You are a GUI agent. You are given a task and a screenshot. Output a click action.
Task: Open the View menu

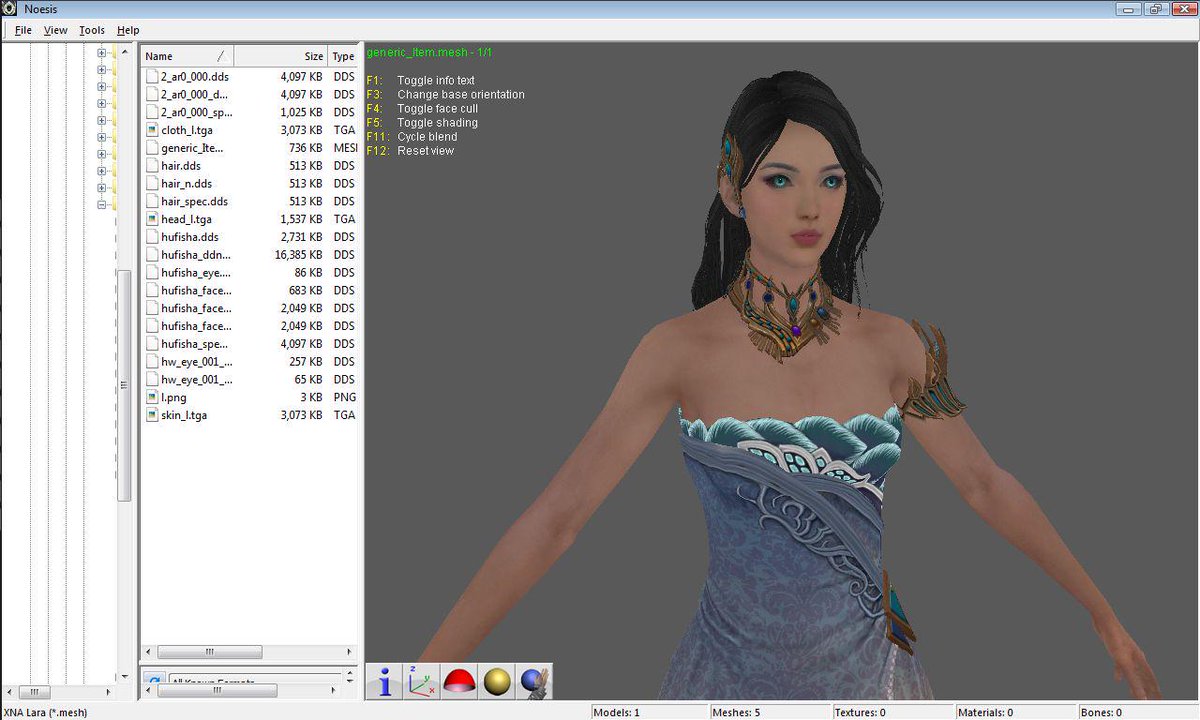[x=55, y=30]
